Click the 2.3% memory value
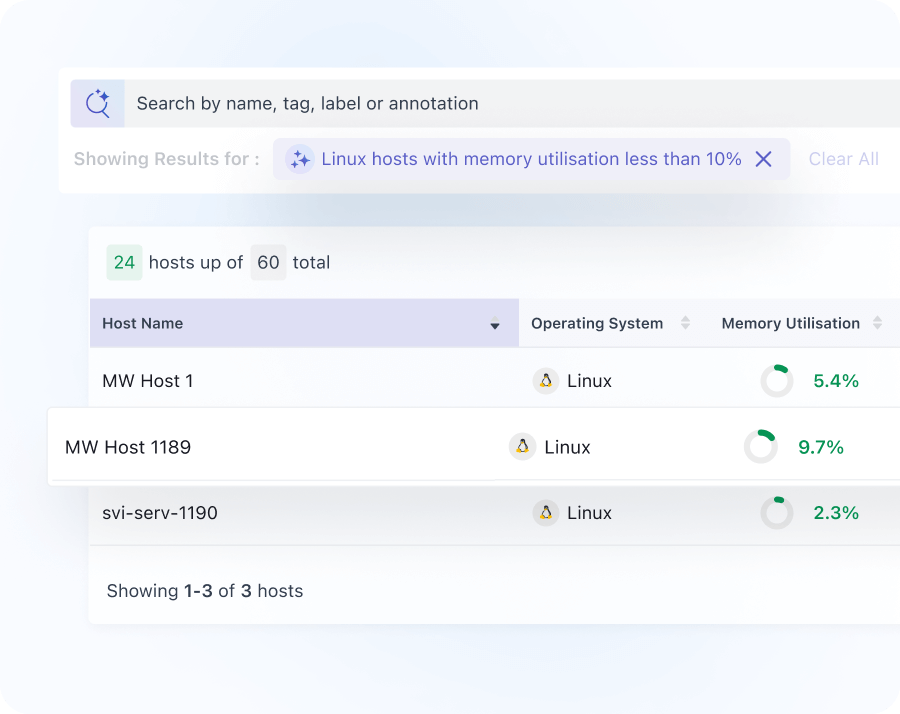 (836, 513)
